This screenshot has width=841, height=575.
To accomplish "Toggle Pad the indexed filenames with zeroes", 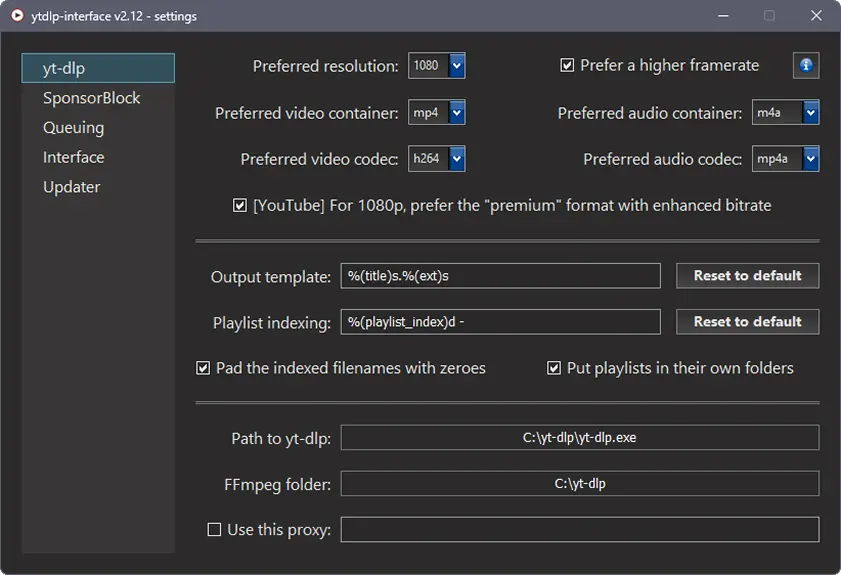I will (x=203, y=368).
